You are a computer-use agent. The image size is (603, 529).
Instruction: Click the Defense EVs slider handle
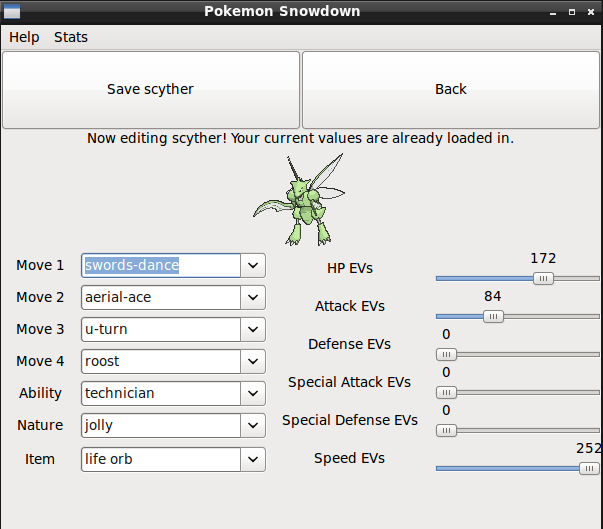click(446, 354)
